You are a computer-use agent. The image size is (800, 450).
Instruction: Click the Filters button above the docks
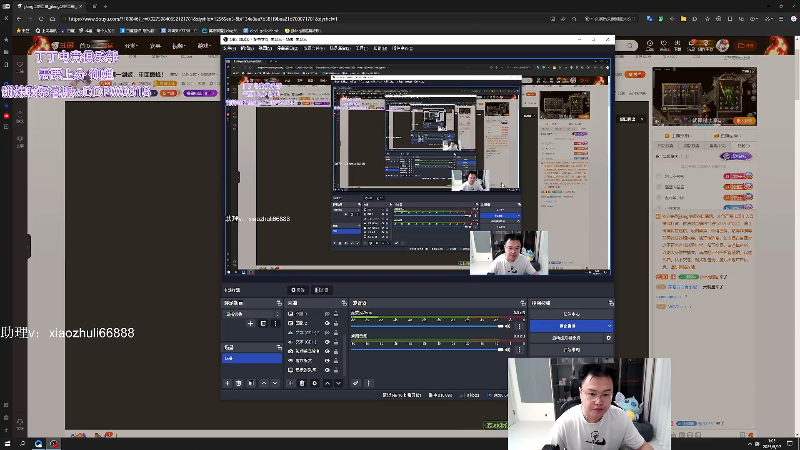tap(321, 290)
